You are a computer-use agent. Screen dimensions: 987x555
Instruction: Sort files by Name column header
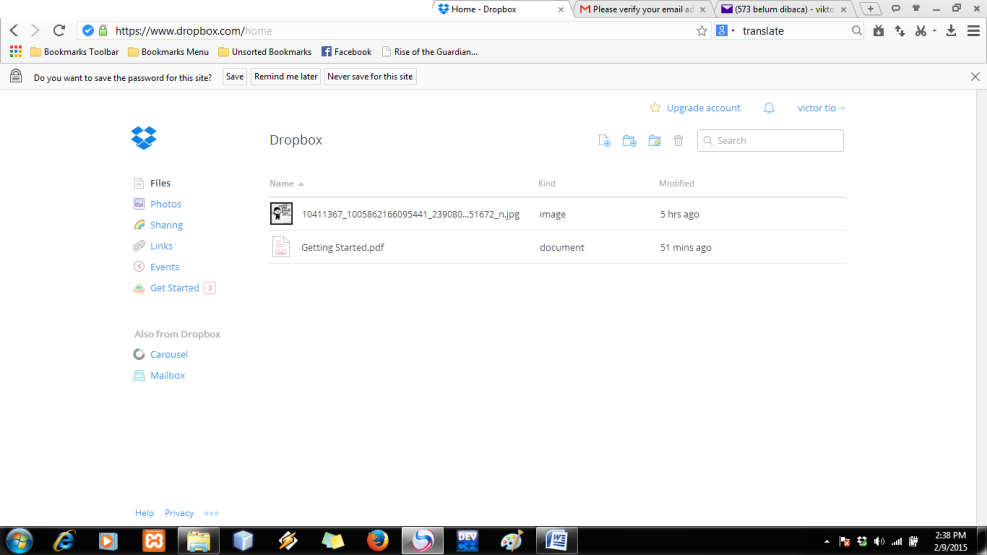(282, 183)
